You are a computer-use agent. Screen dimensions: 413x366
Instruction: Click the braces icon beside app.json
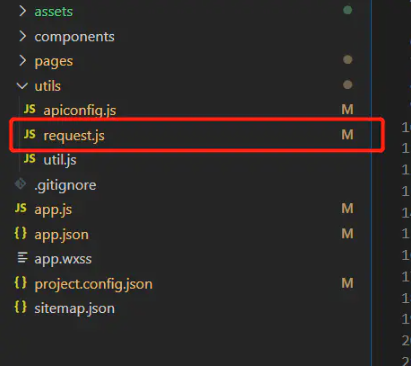coord(20,233)
